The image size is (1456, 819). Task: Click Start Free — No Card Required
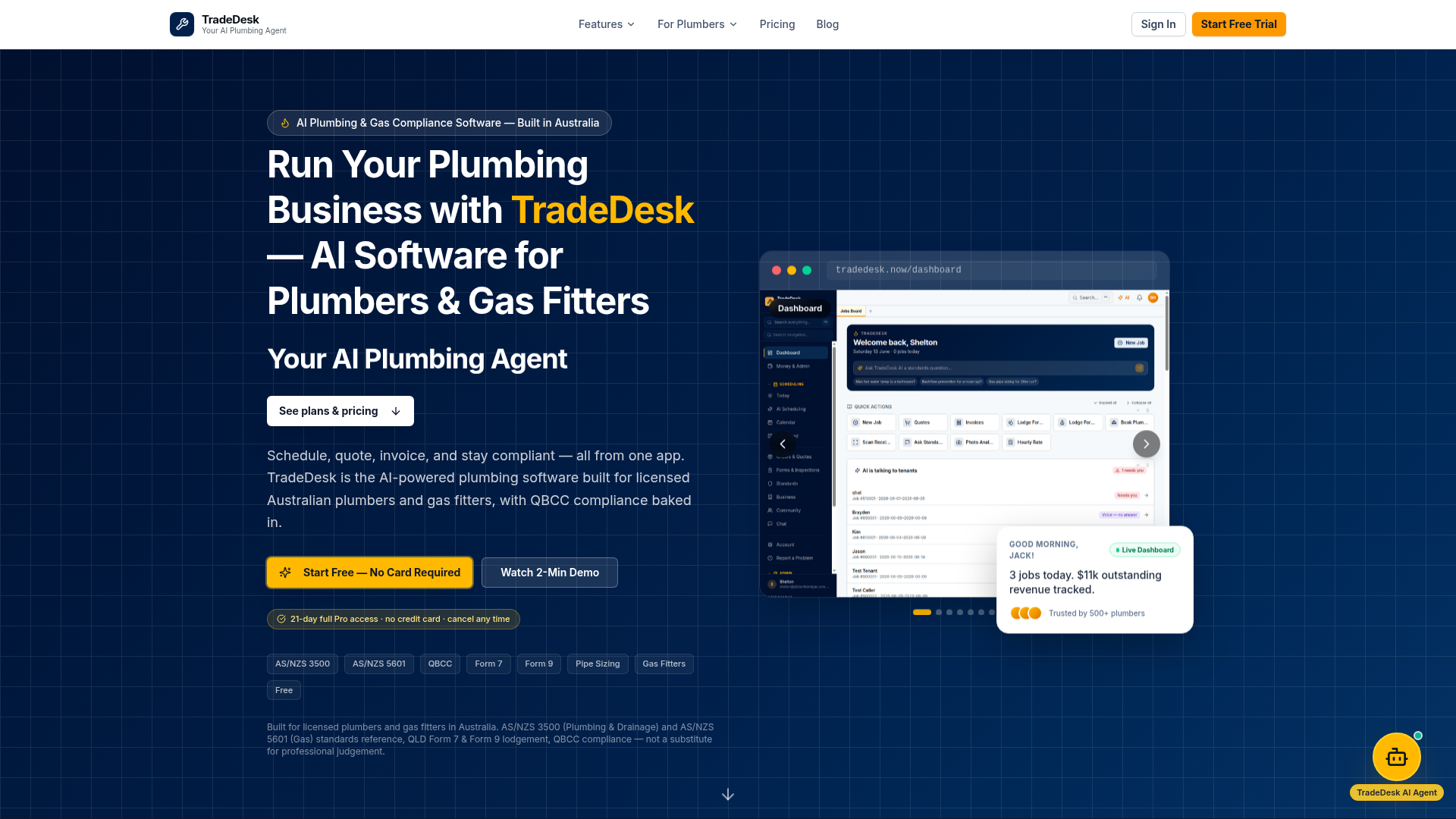(370, 573)
